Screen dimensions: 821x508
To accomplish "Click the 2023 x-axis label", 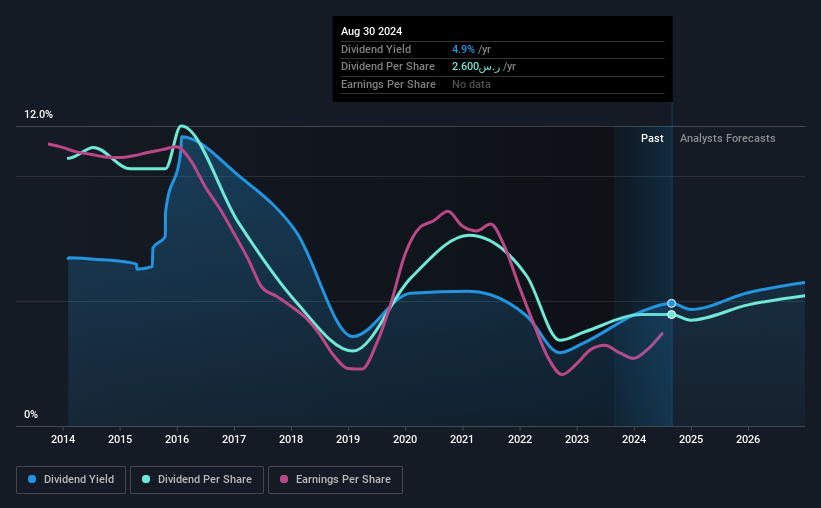I will coord(577,439).
